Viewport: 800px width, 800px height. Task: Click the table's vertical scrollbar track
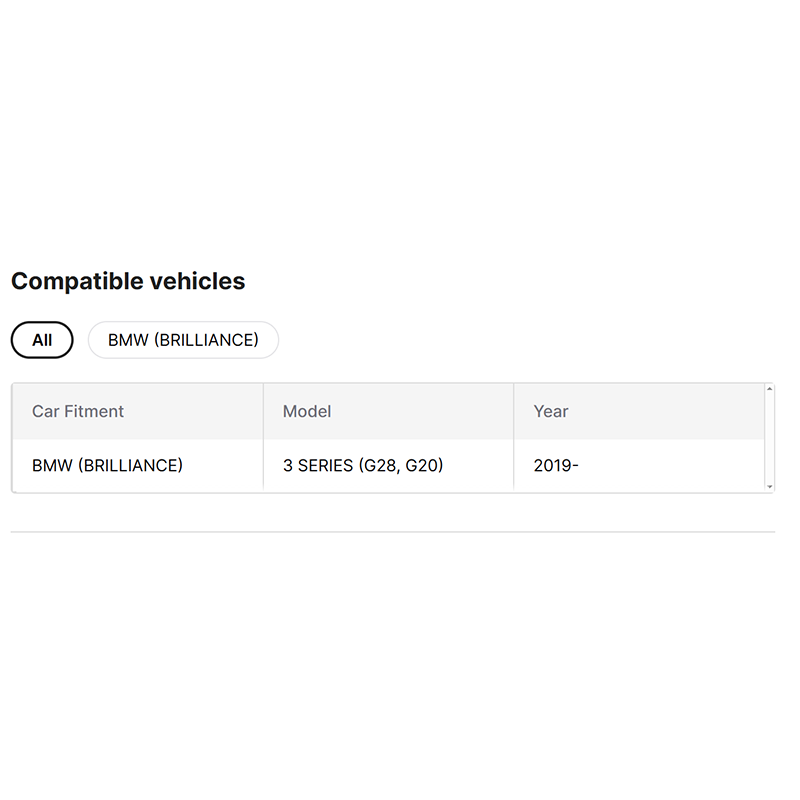click(769, 437)
